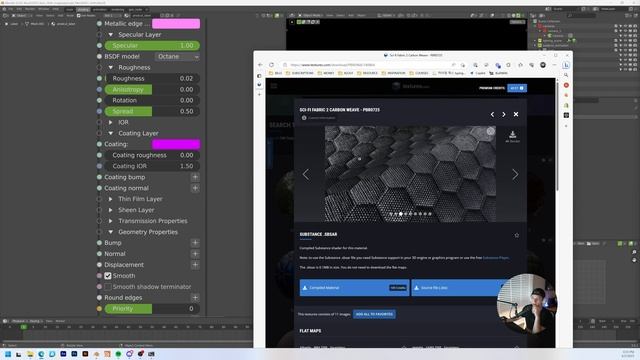The height and width of the screenshot is (360, 640).
Task: Click the browser sidebar search icon
Action: tap(566, 75)
